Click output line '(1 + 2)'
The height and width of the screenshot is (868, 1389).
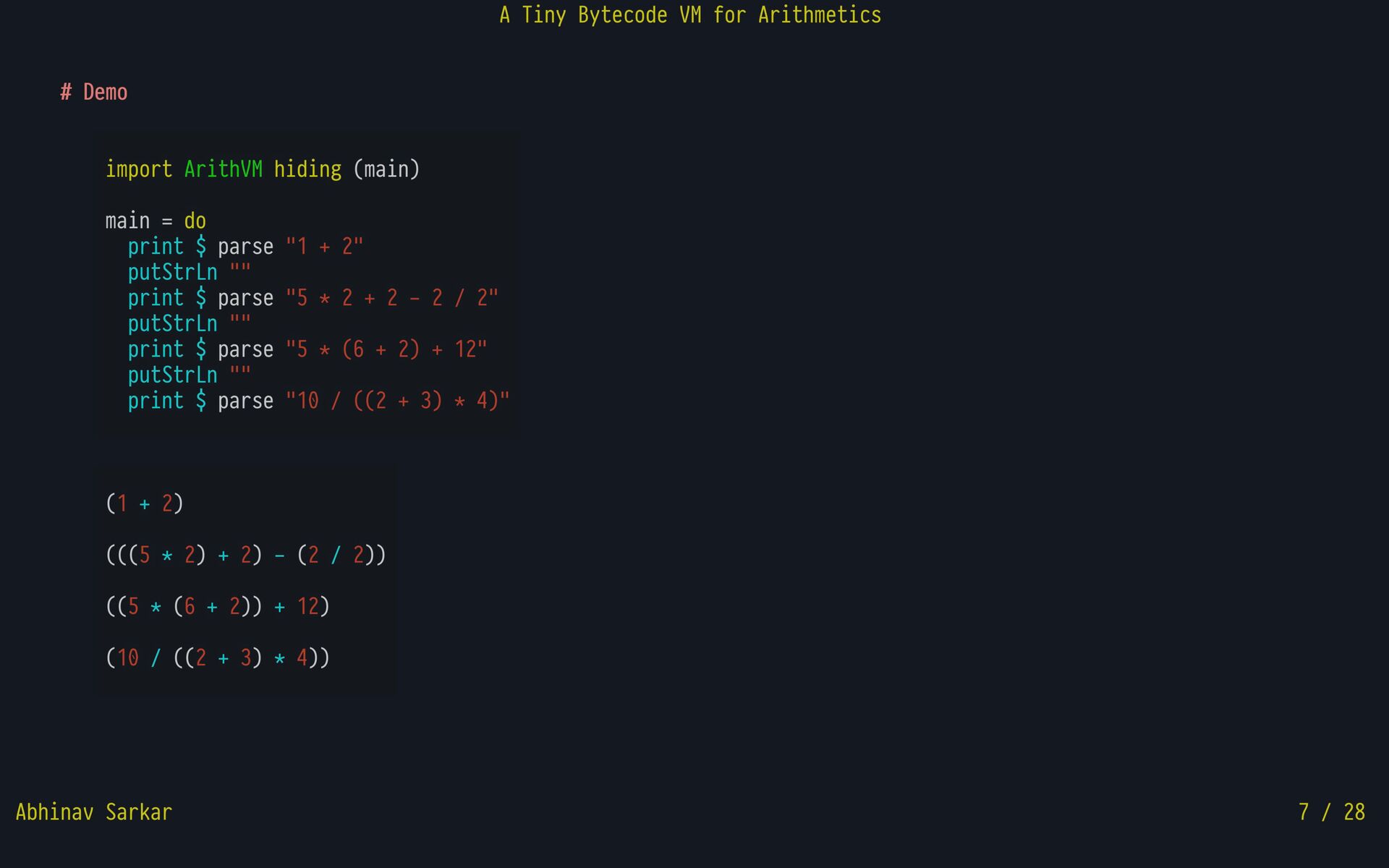[x=145, y=503]
